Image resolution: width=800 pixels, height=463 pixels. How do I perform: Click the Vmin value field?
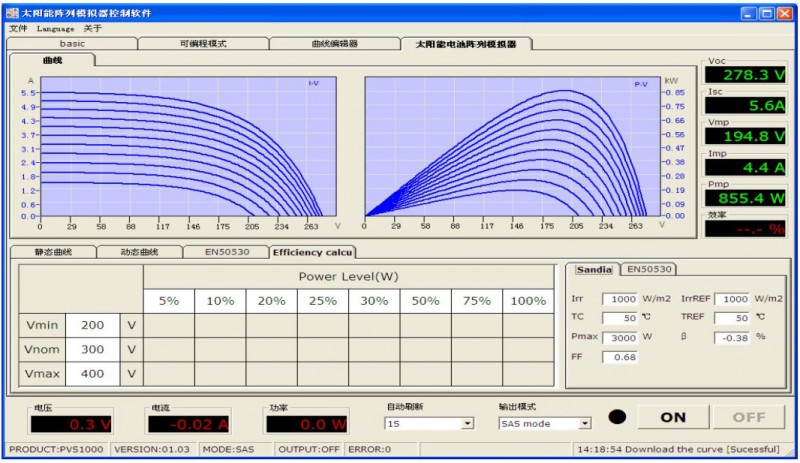pos(92,325)
